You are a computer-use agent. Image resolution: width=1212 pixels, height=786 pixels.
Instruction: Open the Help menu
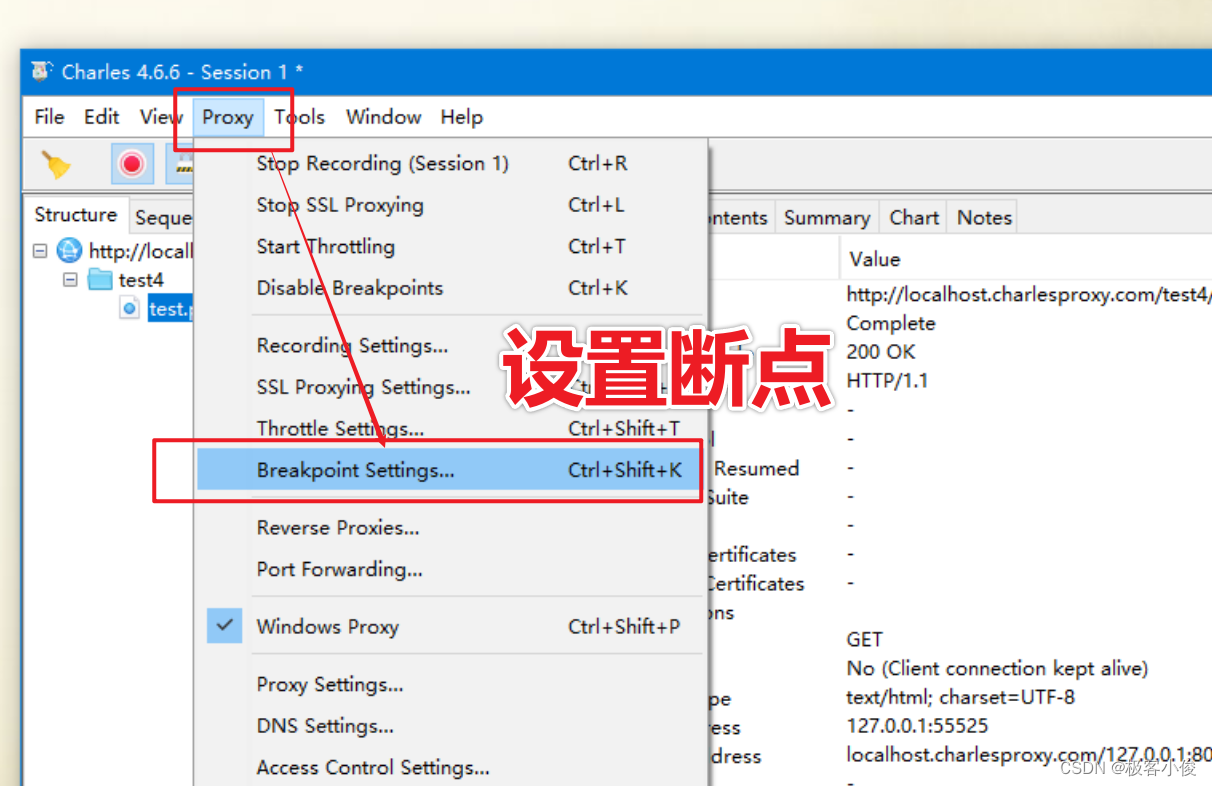click(x=462, y=117)
